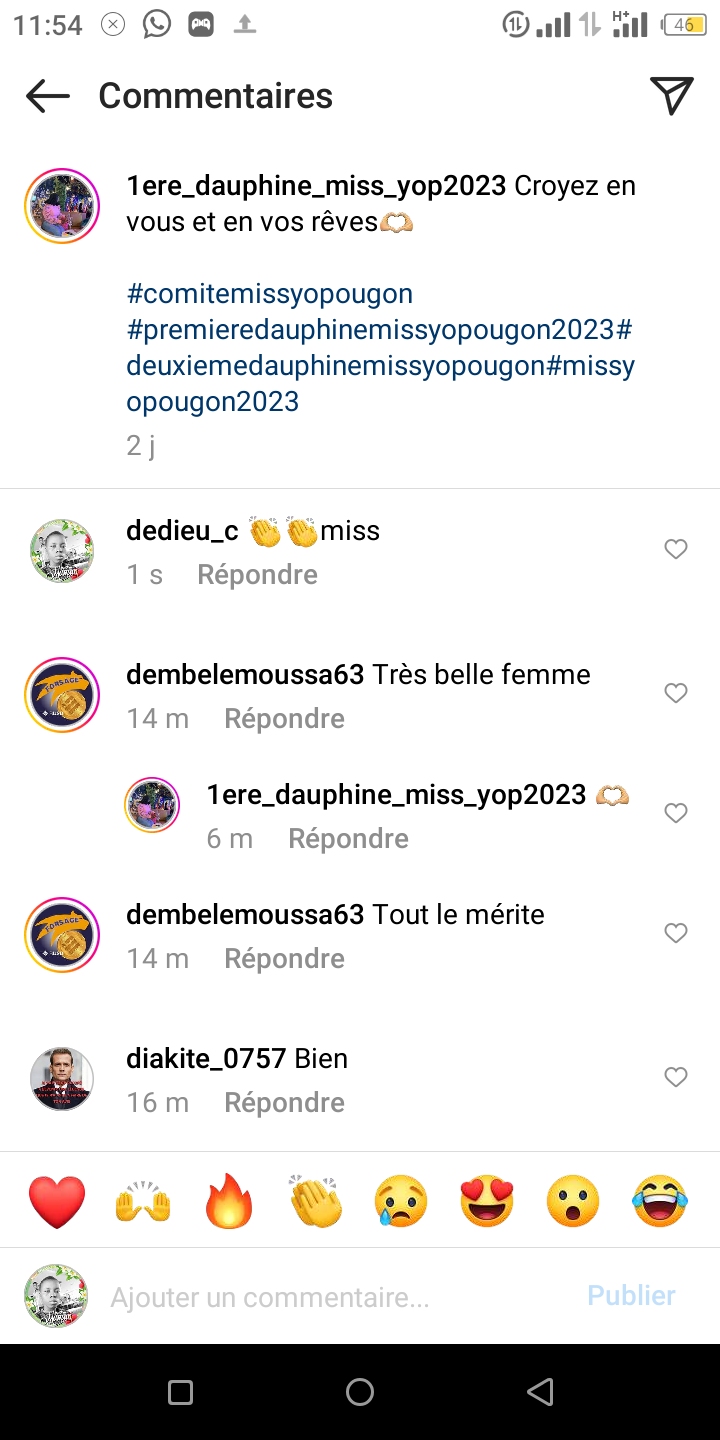The height and width of the screenshot is (1440, 720).
Task: Open dembelemoussa63's profile from "Très belle femme"
Action: pos(245,675)
